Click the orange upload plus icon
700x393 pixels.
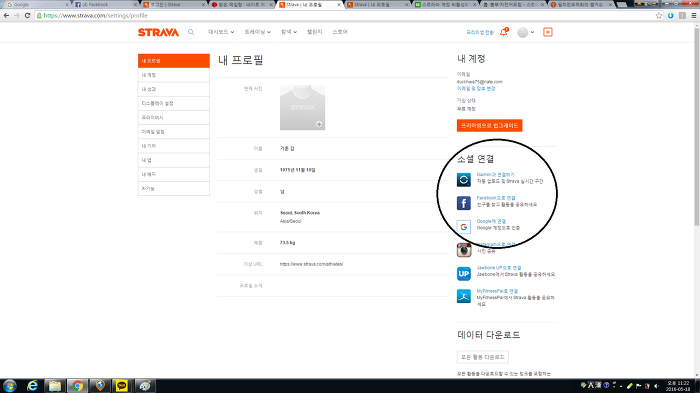coord(548,32)
